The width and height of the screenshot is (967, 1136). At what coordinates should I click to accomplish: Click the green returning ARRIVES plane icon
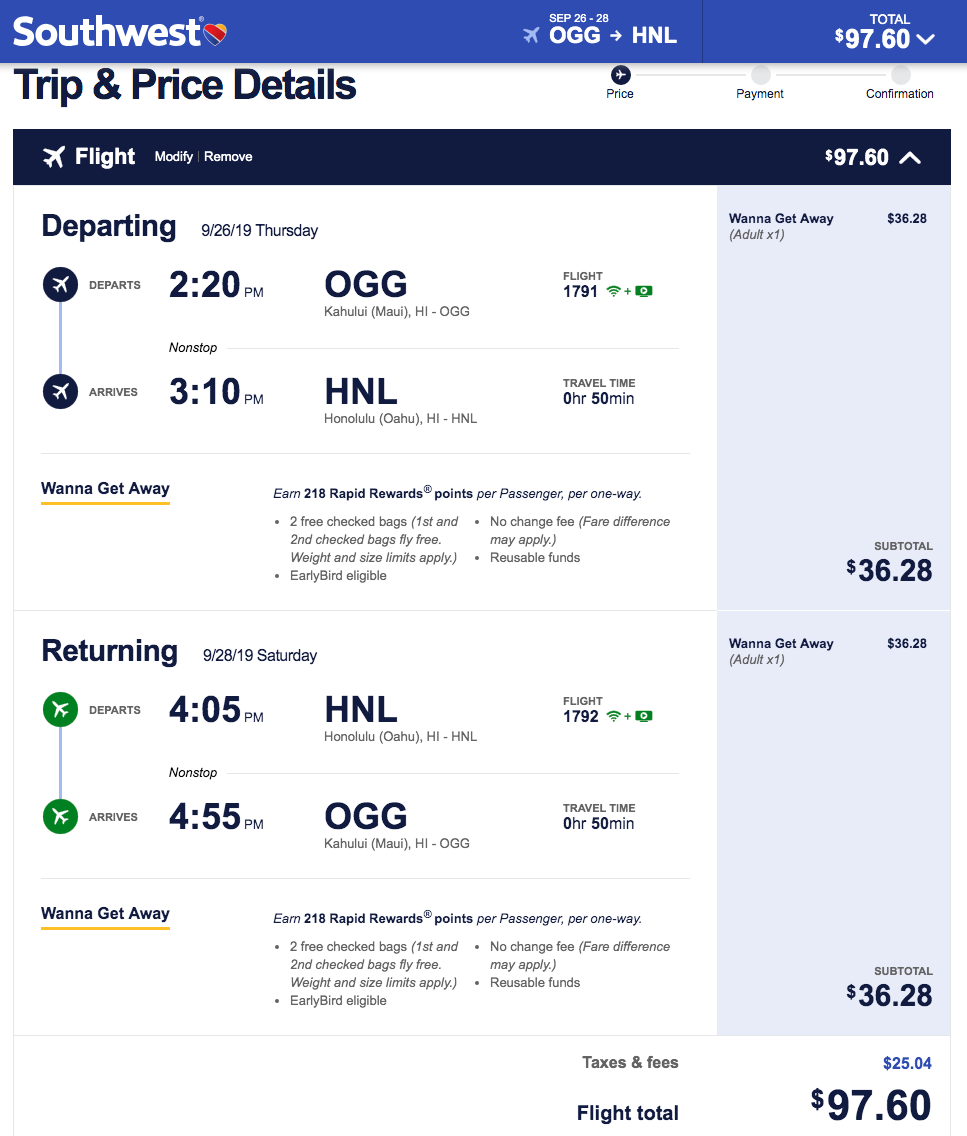pos(60,816)
